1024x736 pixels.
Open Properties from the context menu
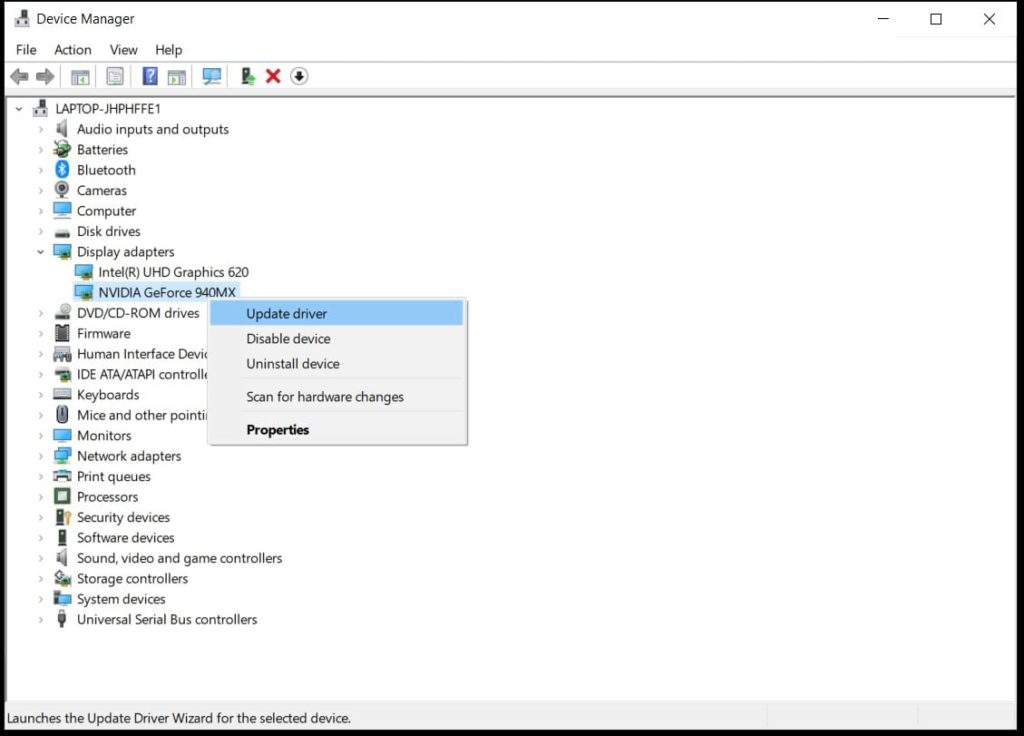(x=336, y=430)
